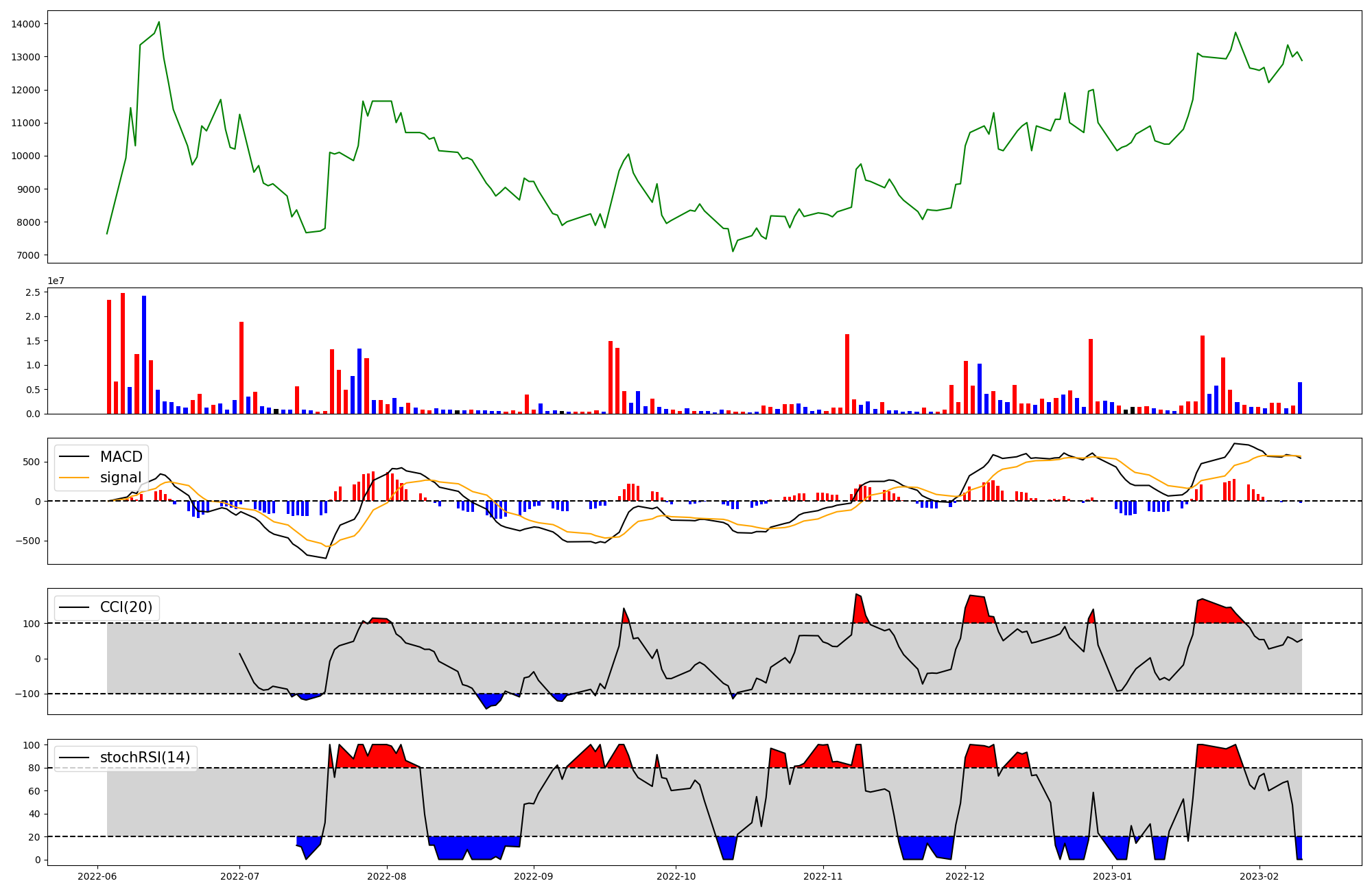Click the 2023-01 x-axis date label
Screen dimensions: 1372x892
tap(1111, 876)
